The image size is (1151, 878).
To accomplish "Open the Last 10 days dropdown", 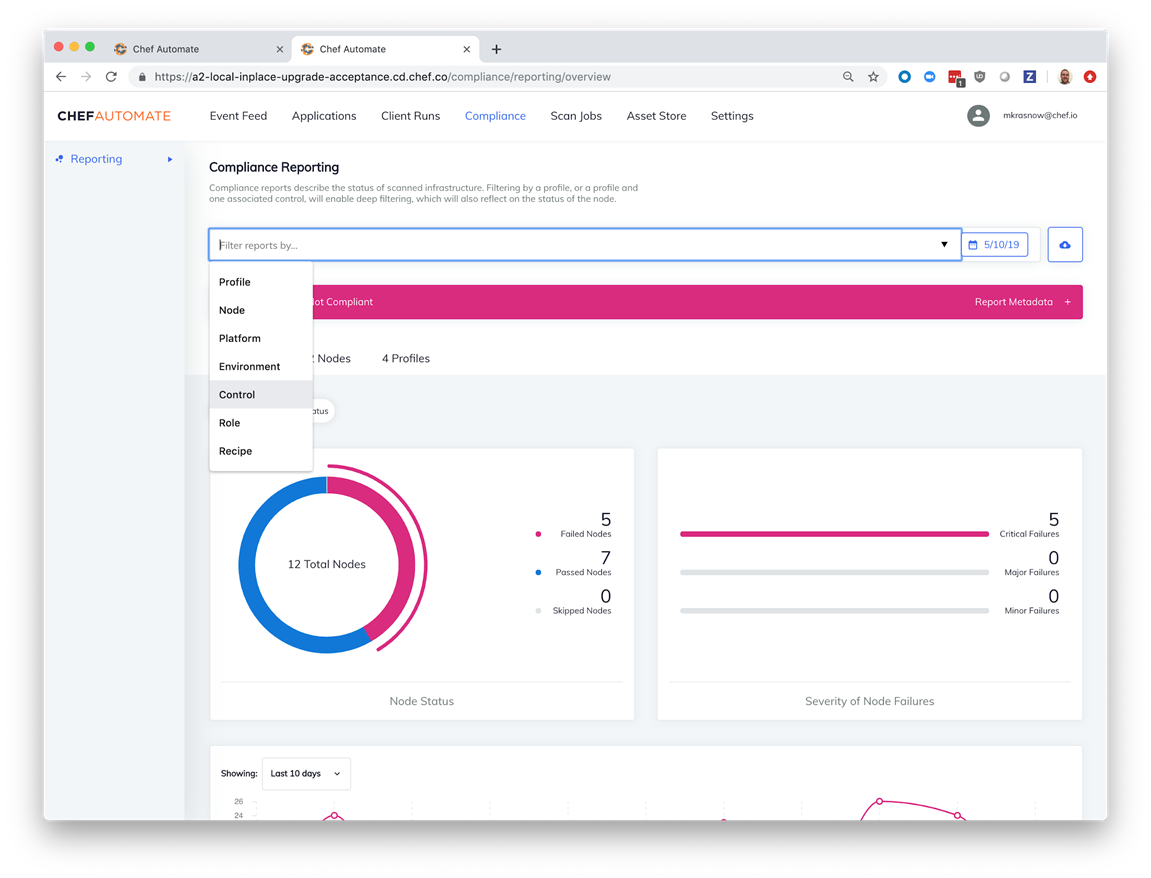I will coord(305,773).
